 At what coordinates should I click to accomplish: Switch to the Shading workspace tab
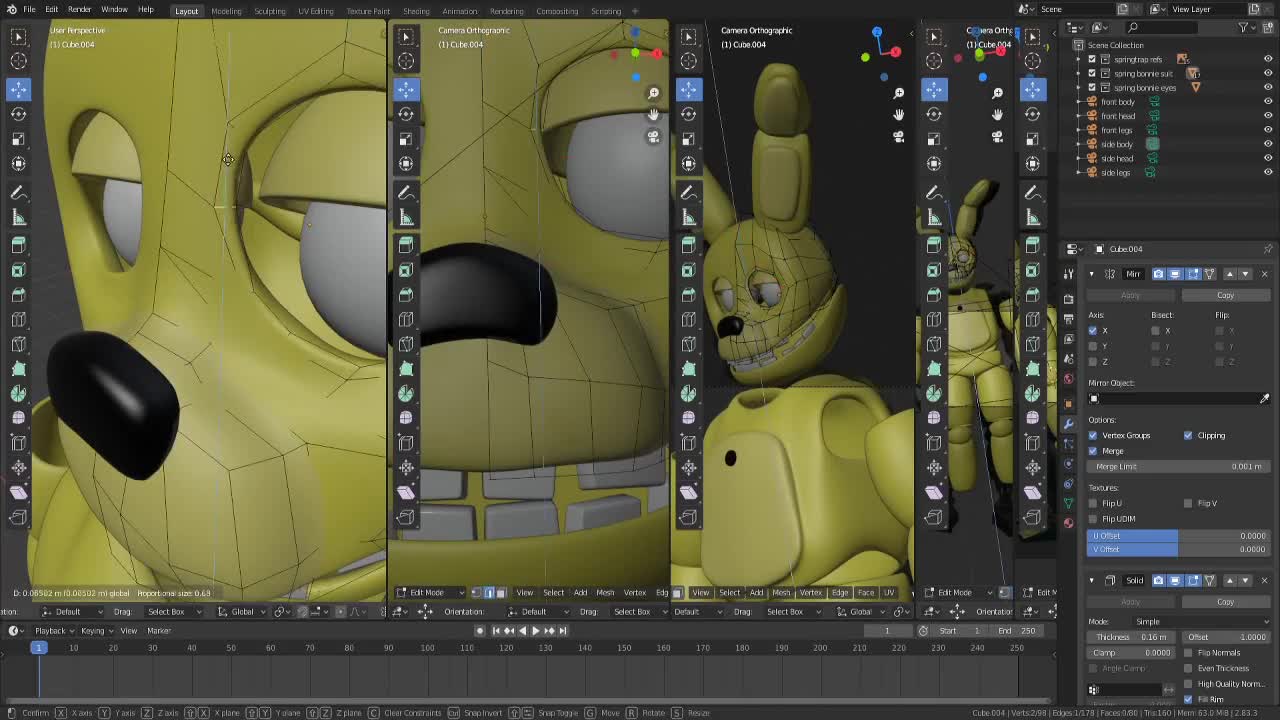click(416, 11)
